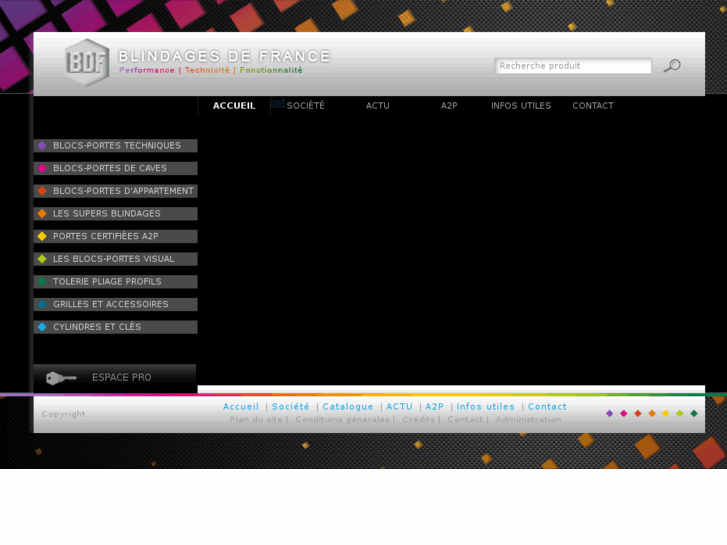This screenshot has height=545, width=727.
Task: Open Plan du site footer link
Action: tap(256, 420)
